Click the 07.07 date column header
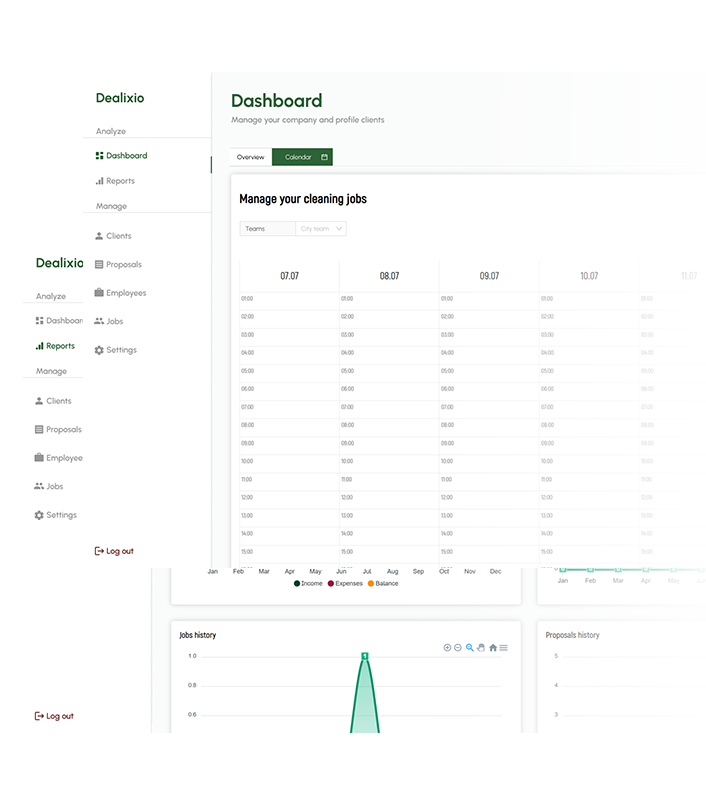This screenshot has width=706, height=800. click(x=289, y=276)
